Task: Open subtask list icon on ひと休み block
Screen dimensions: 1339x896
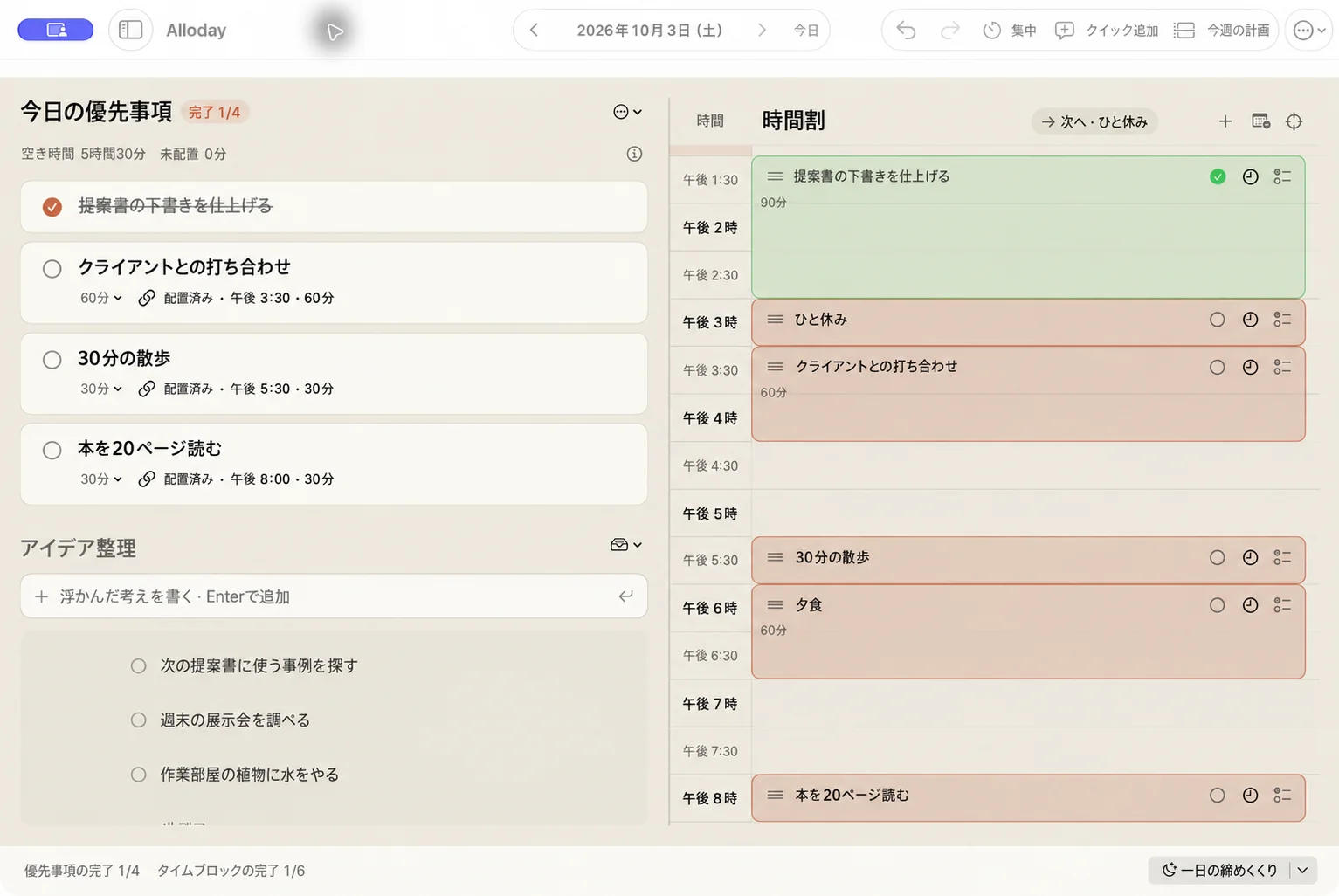Action: click(x=1282, y=320)
